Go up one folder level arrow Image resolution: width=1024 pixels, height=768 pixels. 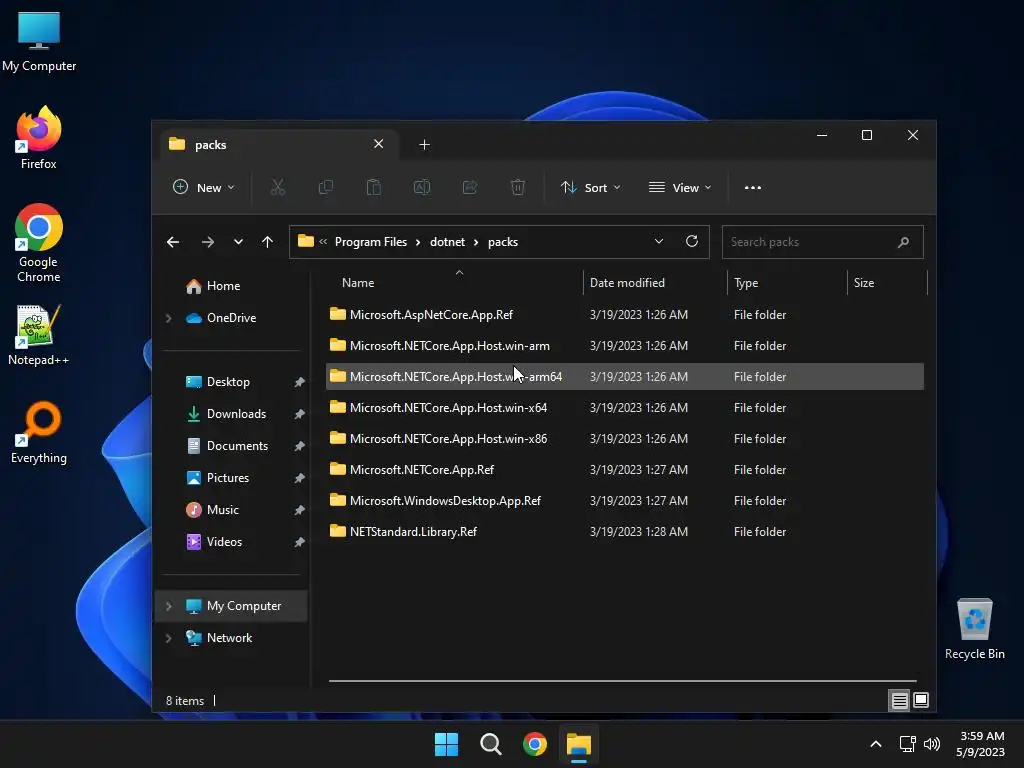[267, 242]
